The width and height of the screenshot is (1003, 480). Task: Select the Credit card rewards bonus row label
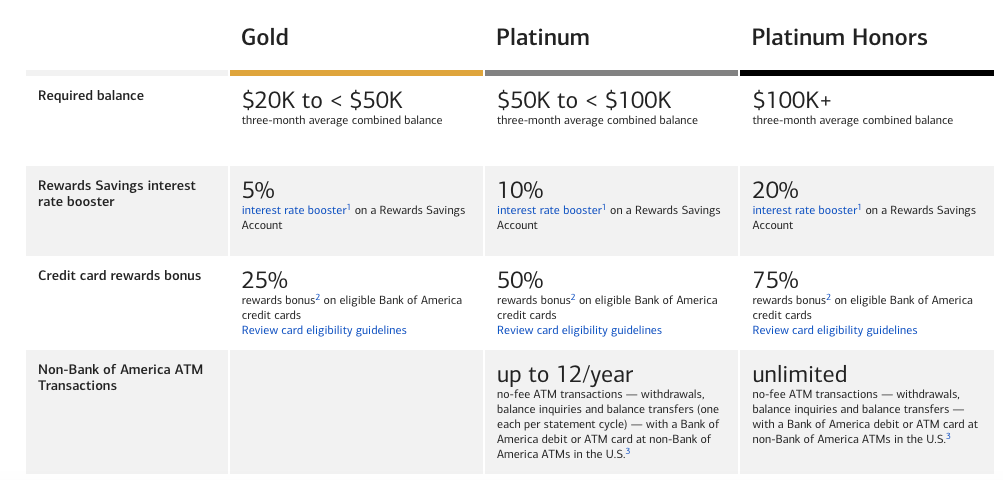click(x=119, y=276)
